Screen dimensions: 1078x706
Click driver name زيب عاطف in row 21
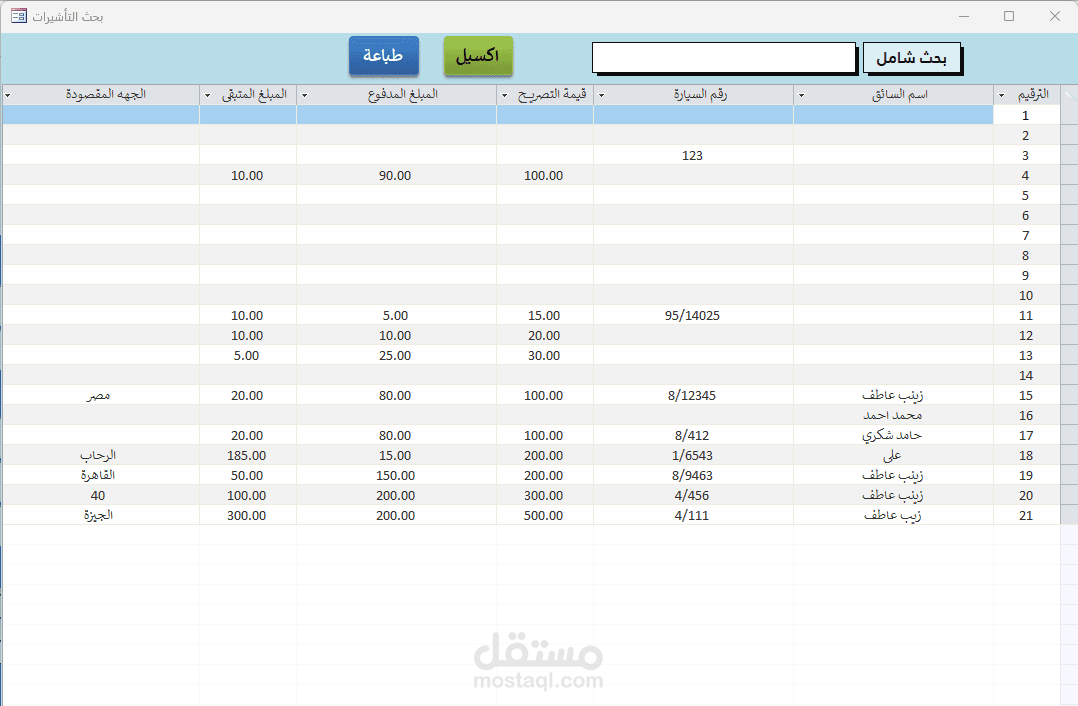(893, 515)
